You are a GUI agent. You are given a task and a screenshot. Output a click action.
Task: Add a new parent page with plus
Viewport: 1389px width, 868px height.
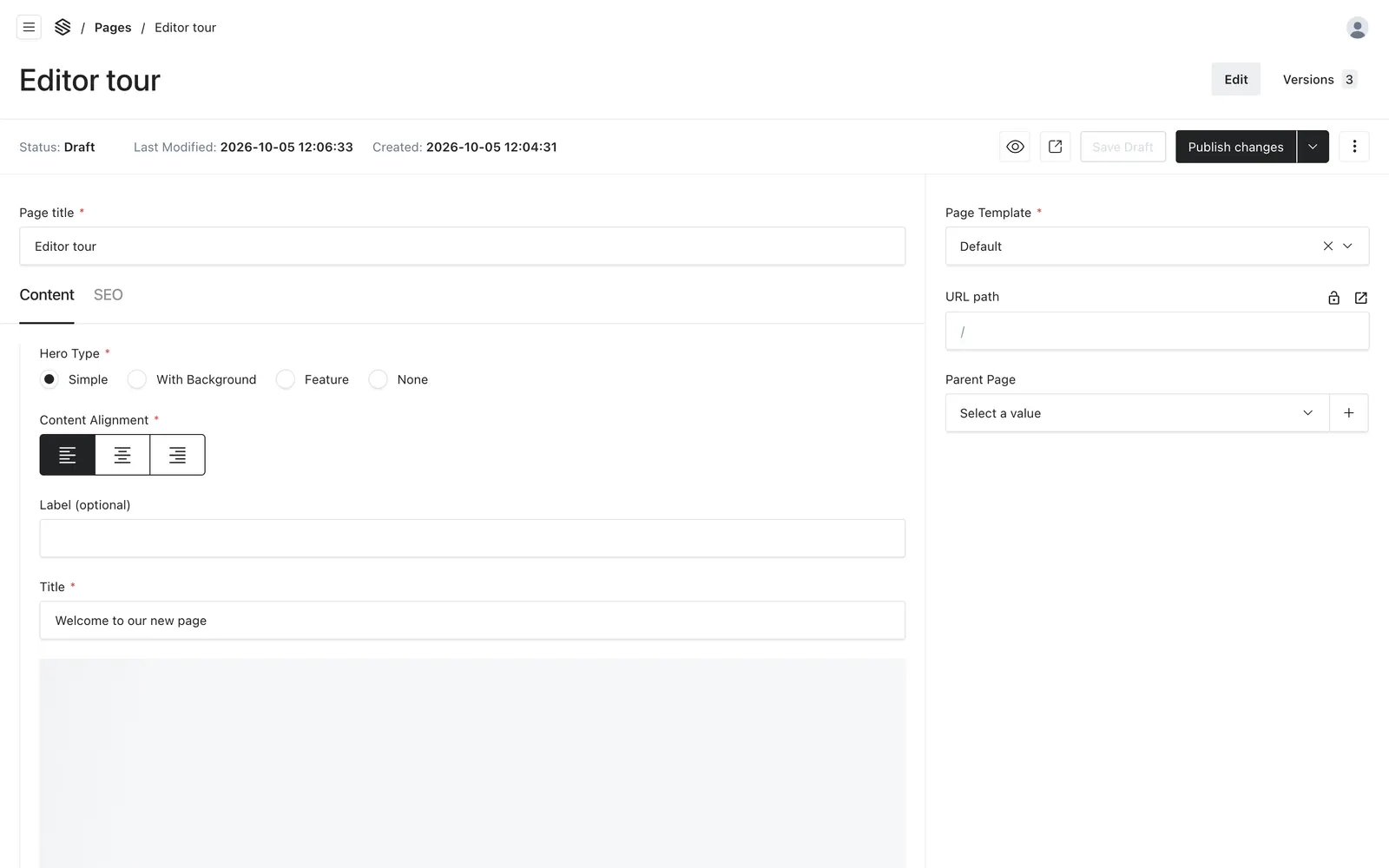pyautogui.click(x=1348, y=413)
